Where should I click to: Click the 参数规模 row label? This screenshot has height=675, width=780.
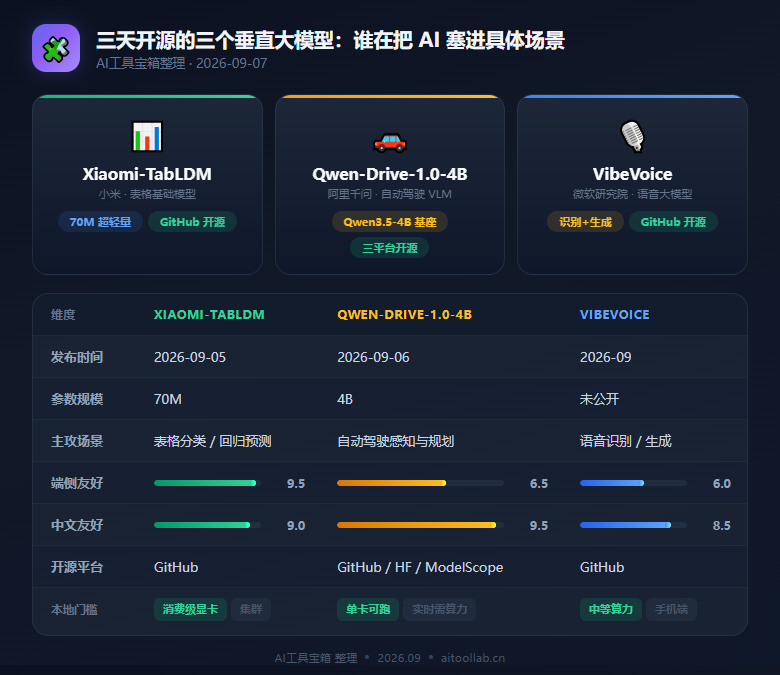pos(77,399)
